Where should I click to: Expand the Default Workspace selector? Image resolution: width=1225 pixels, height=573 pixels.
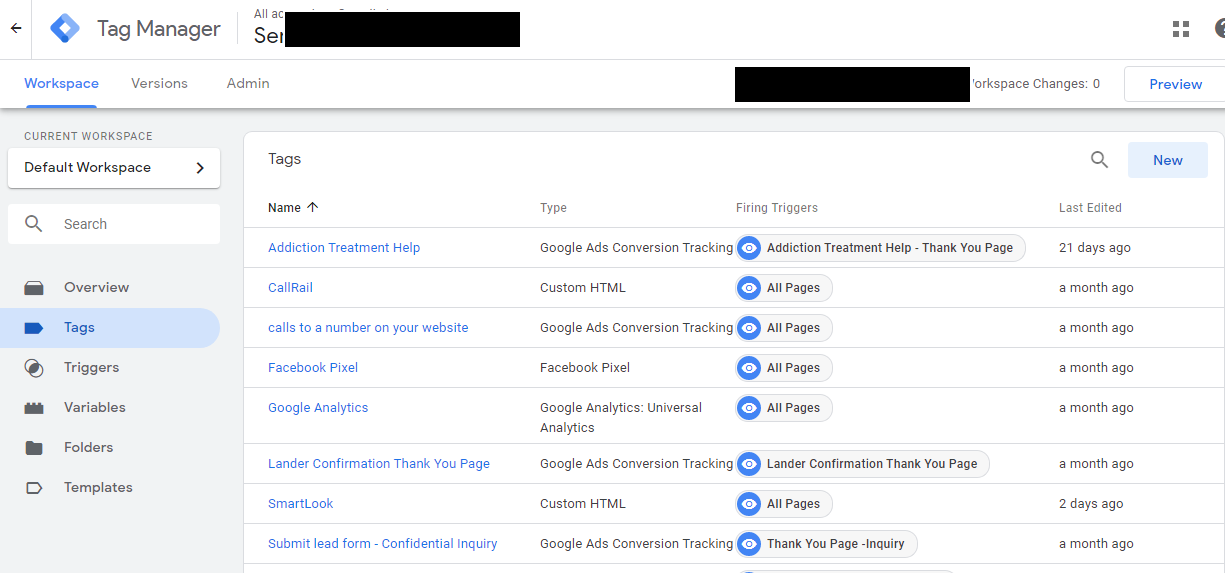click(114, 168)
